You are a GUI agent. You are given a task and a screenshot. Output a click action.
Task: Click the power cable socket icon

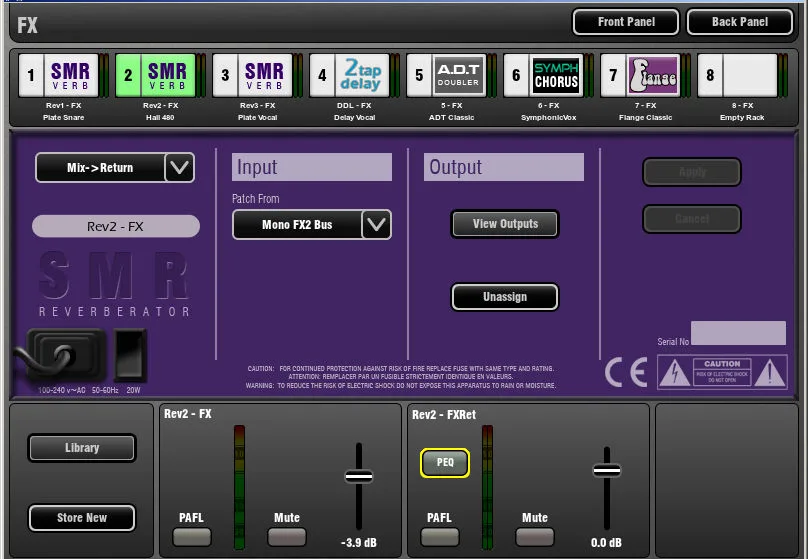tap(66, 355)
